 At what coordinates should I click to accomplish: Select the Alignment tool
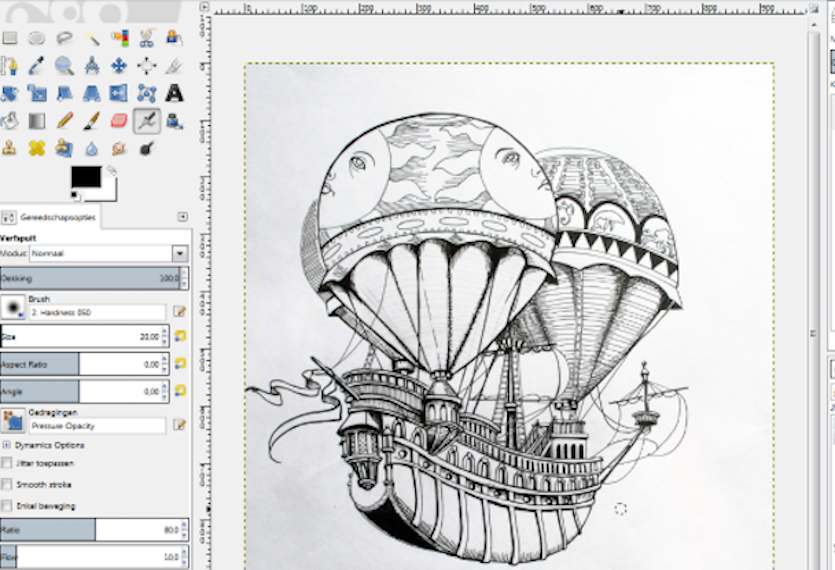click(147, 66)
